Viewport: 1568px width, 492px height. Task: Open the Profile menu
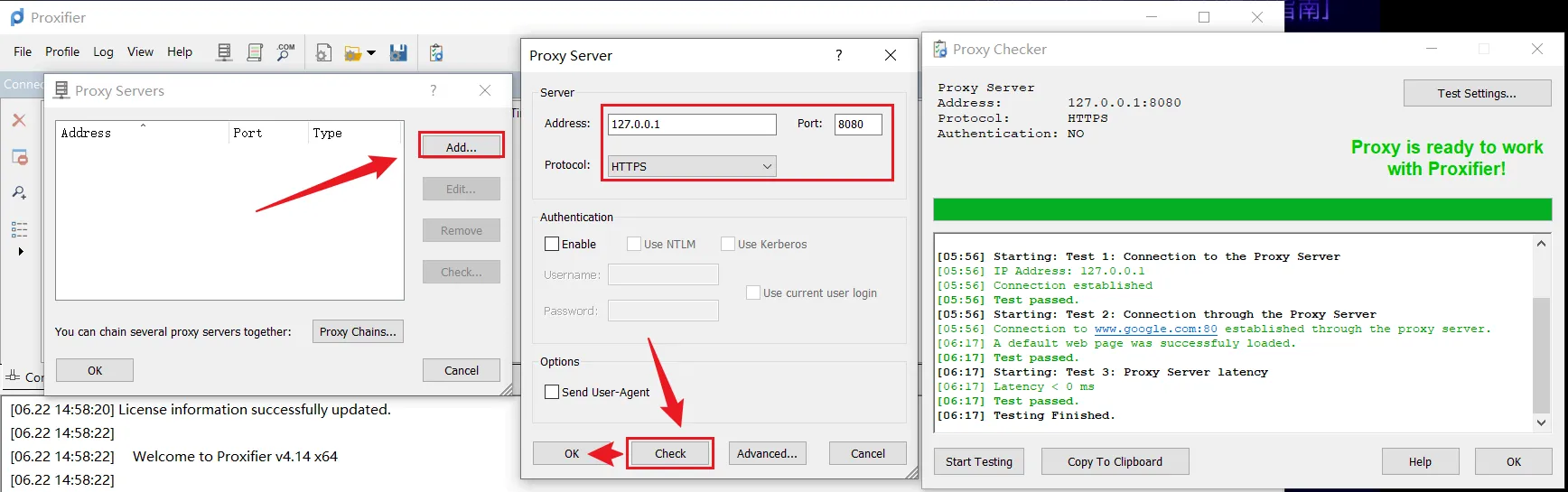(62, 51)
